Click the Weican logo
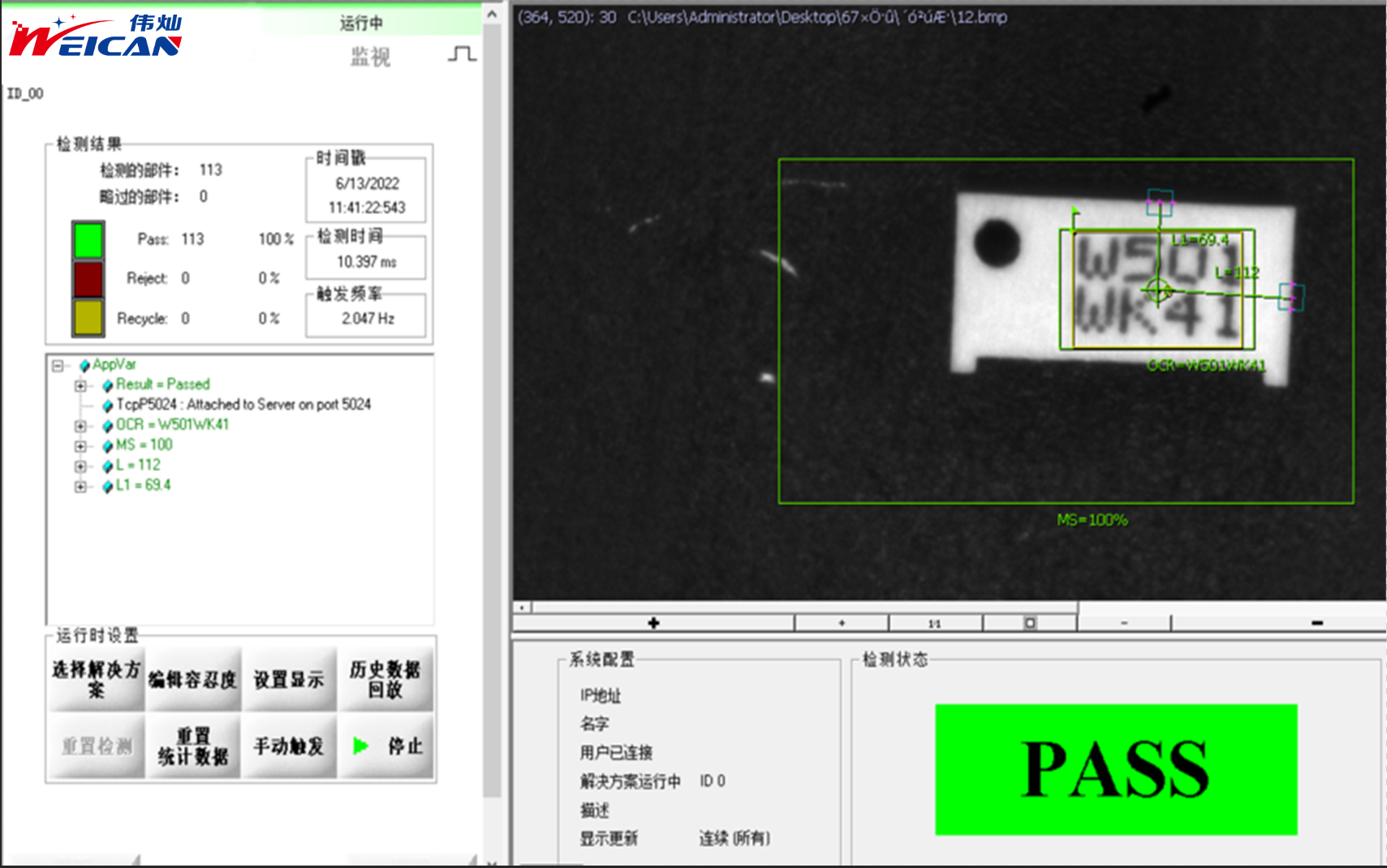The height and width of the screenshot is (868, 1387). coord(96,37)
